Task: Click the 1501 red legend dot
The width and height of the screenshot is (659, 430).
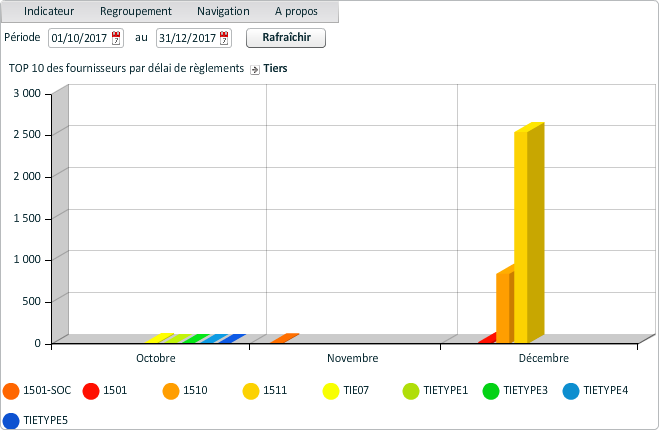Action: tap(91, 391)
